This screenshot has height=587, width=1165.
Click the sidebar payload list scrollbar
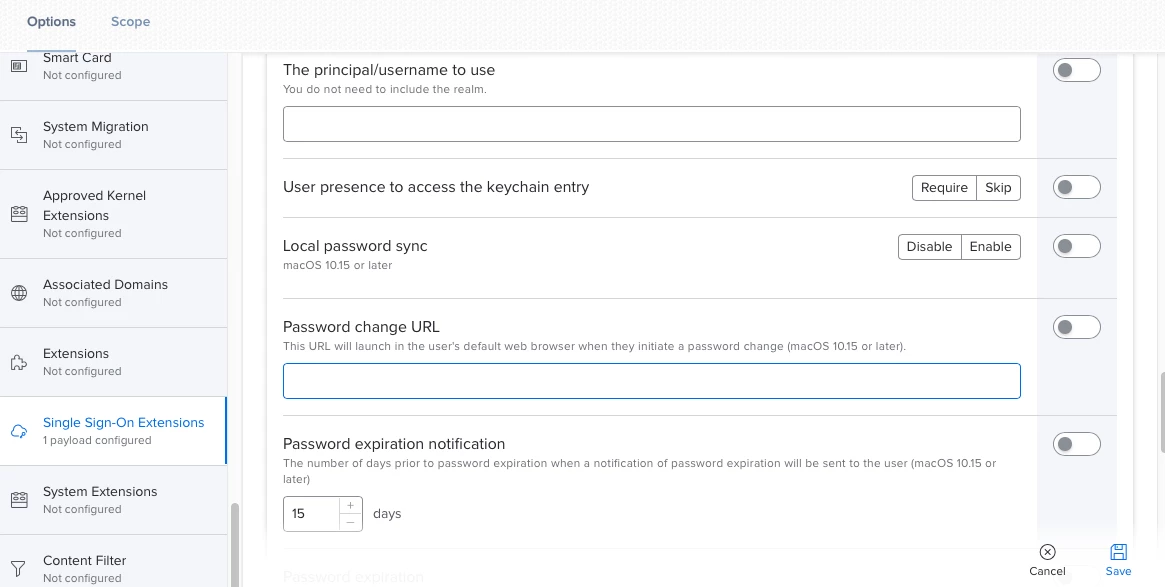(x=235, y=543)
